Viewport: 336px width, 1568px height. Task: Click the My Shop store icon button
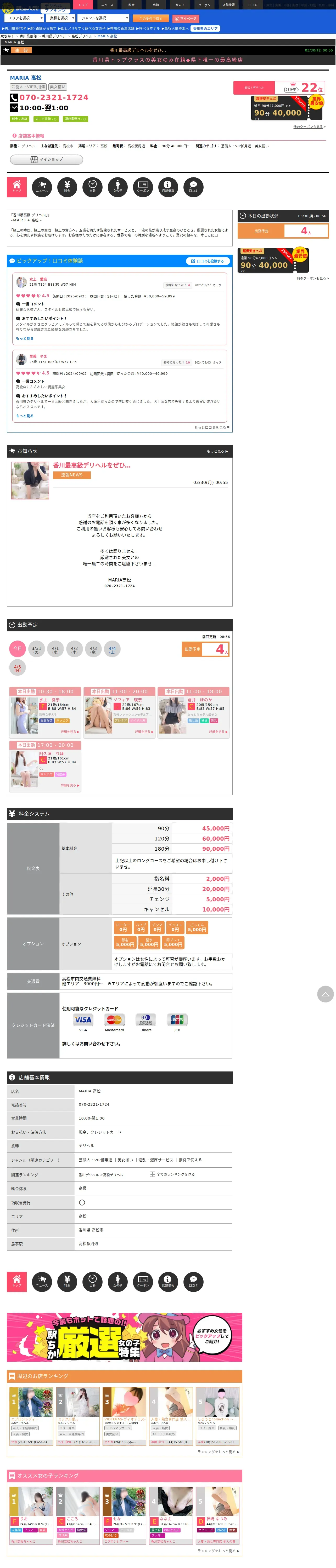pos(46,159)
